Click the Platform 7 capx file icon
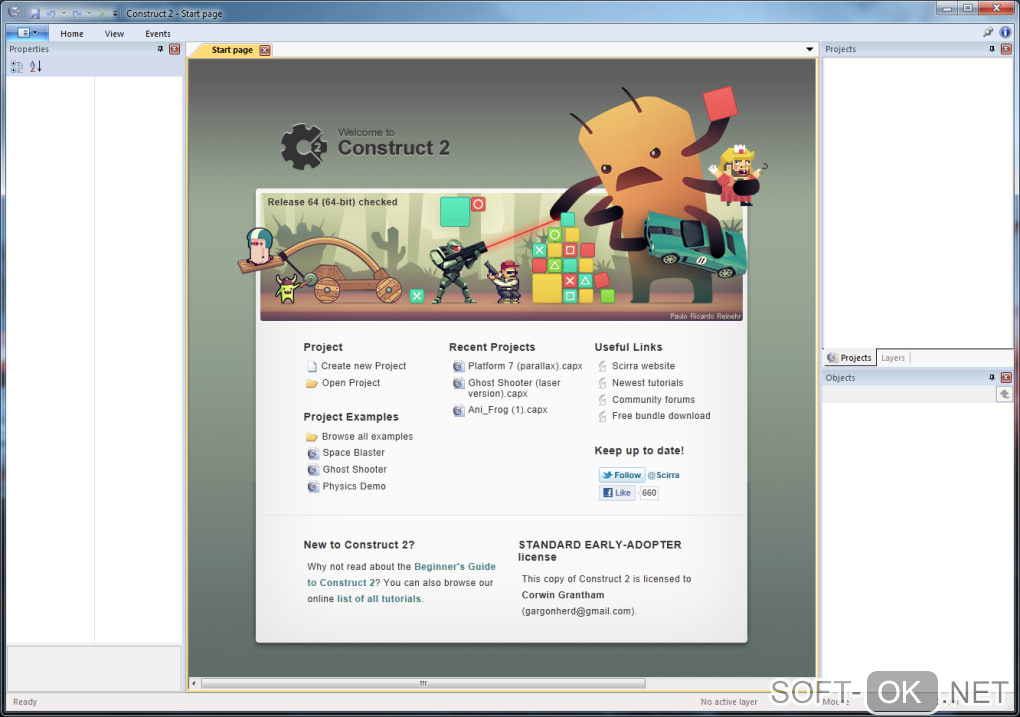Viewport: 1020px width, 717px height. (x=459, y=366)
